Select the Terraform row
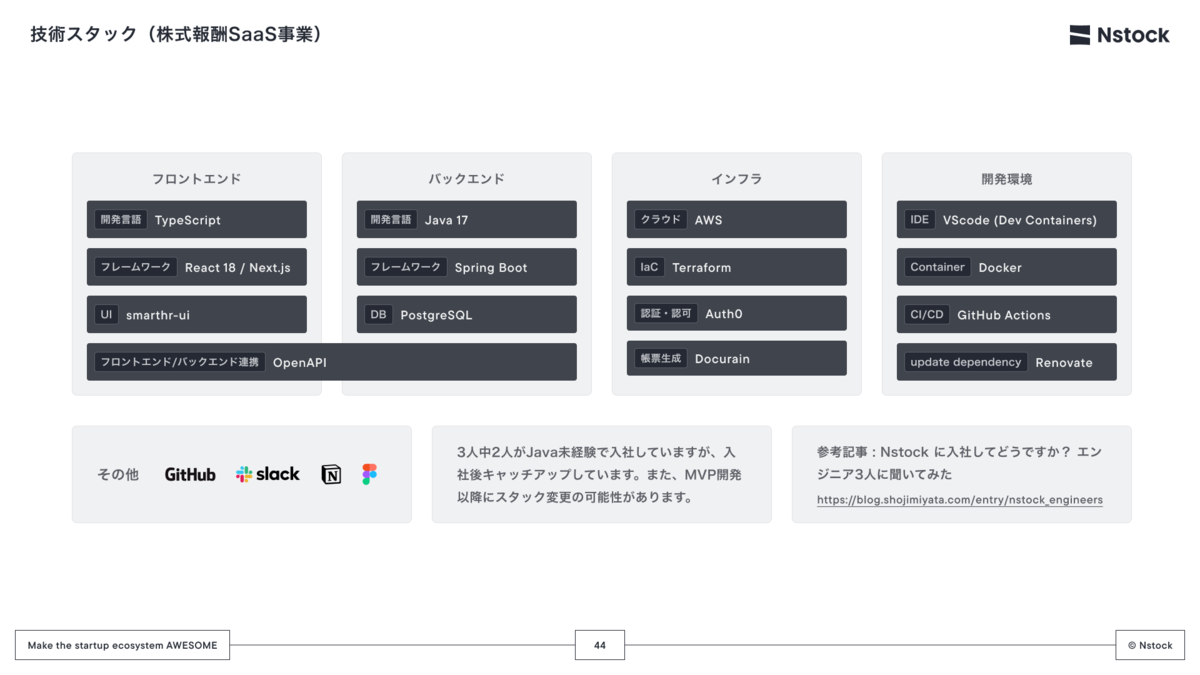This screenshot has width=1200, height=675. click(x=737, y=267)
